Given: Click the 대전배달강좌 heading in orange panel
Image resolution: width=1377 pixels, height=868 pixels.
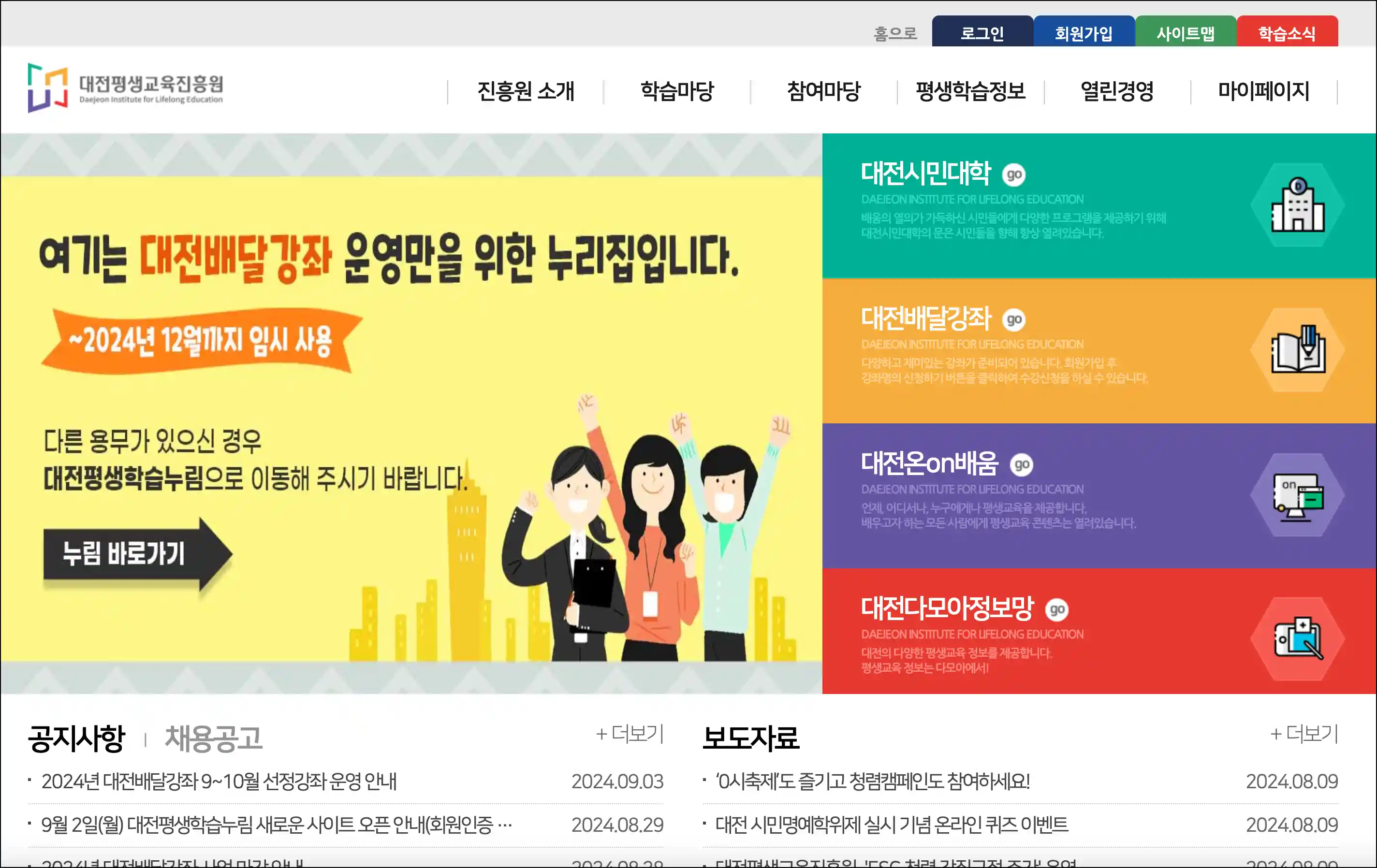Looking at the screenshot, I should 926,319.
